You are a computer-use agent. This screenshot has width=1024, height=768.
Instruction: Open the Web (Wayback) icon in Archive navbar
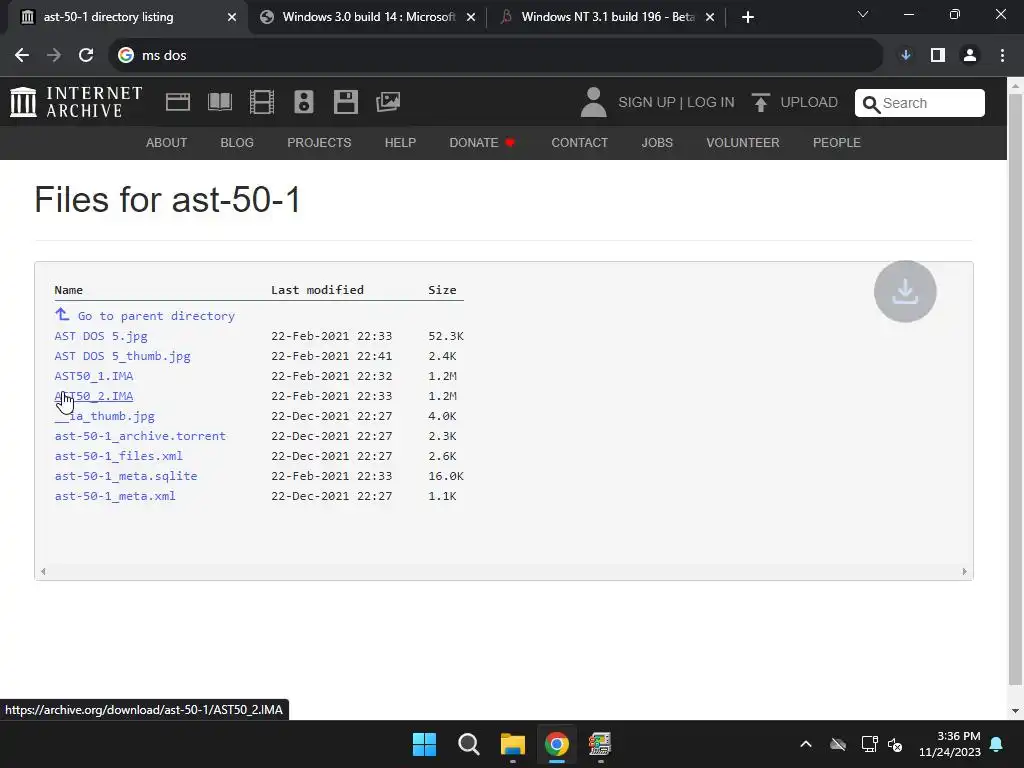(178, 102)
